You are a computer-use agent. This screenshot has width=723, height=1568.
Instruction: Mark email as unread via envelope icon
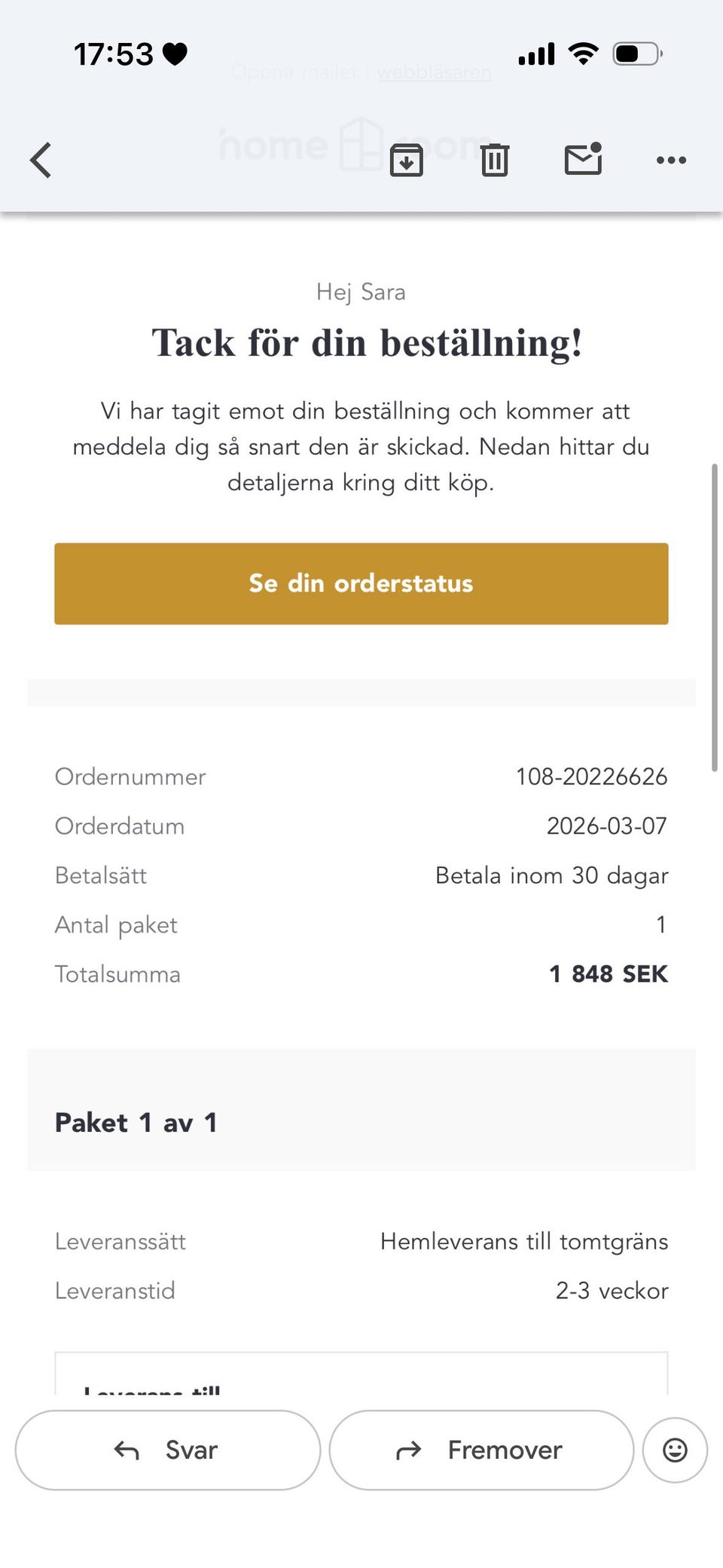tap(583, 159)
